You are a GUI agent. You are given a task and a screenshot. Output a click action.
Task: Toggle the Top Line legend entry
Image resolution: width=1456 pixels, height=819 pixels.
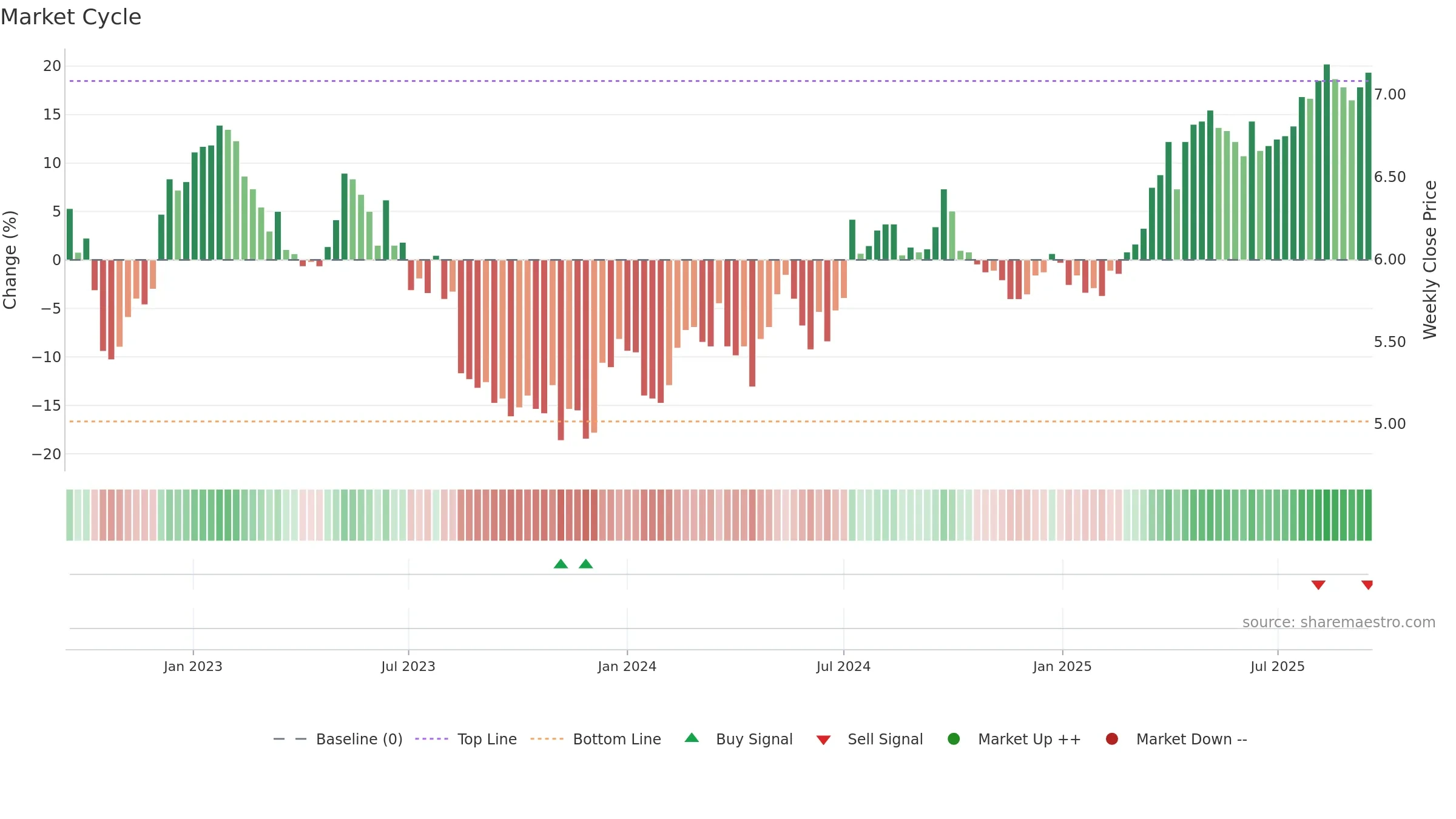466,739
